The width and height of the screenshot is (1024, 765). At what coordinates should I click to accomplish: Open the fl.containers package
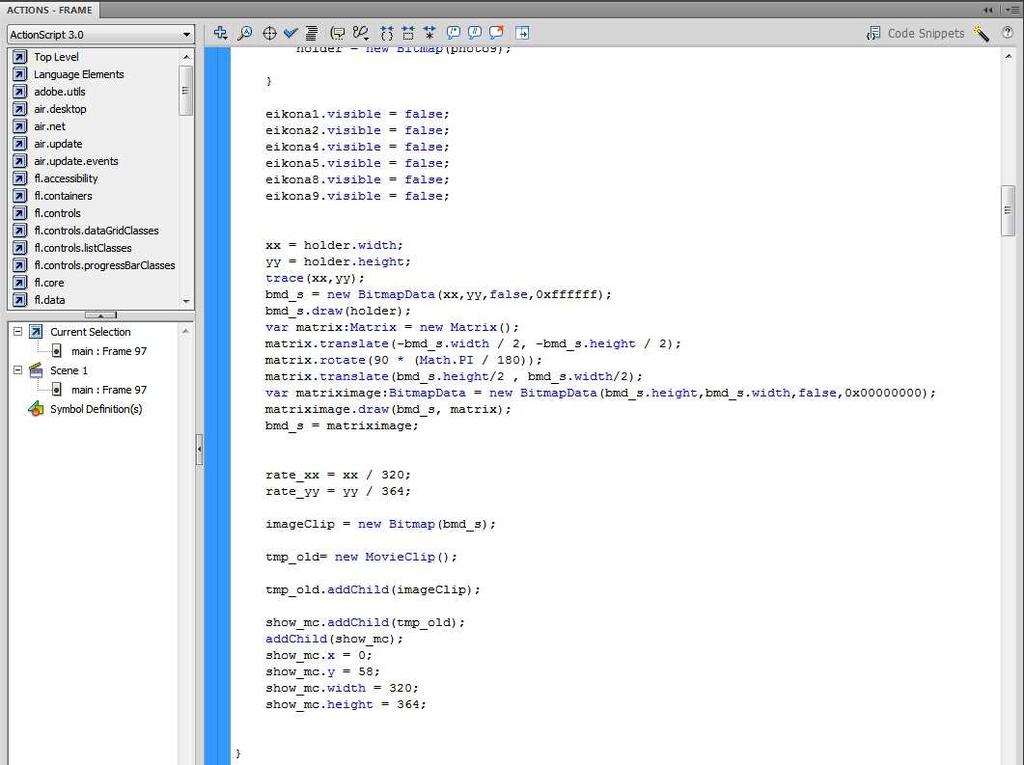click(x=63, y=195)
